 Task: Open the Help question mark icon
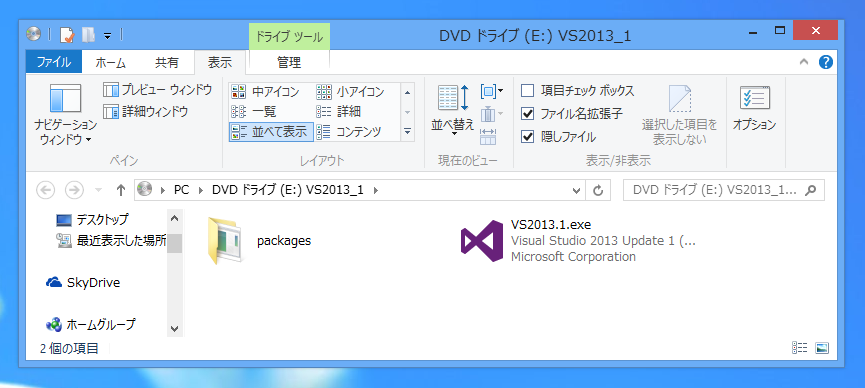[825, 62]
